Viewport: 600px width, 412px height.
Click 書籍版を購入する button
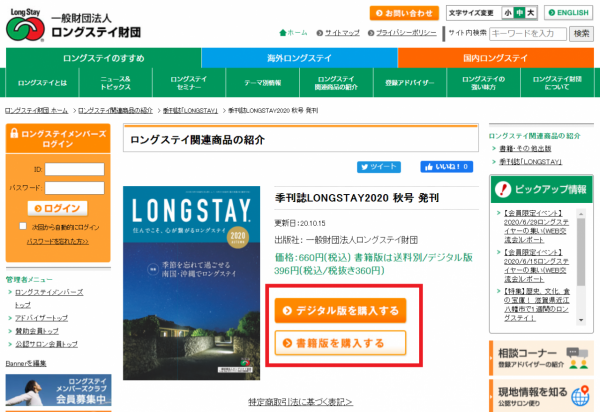tap(340, 343)
